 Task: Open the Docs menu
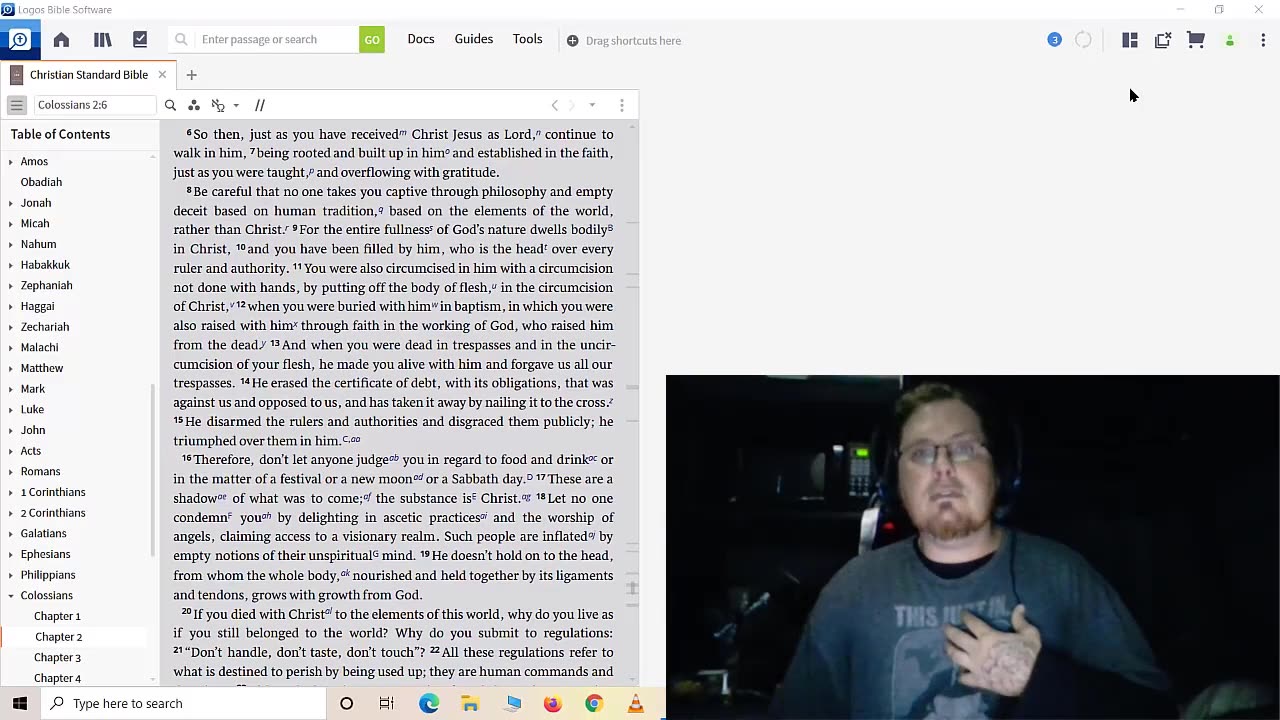[421, 39]
